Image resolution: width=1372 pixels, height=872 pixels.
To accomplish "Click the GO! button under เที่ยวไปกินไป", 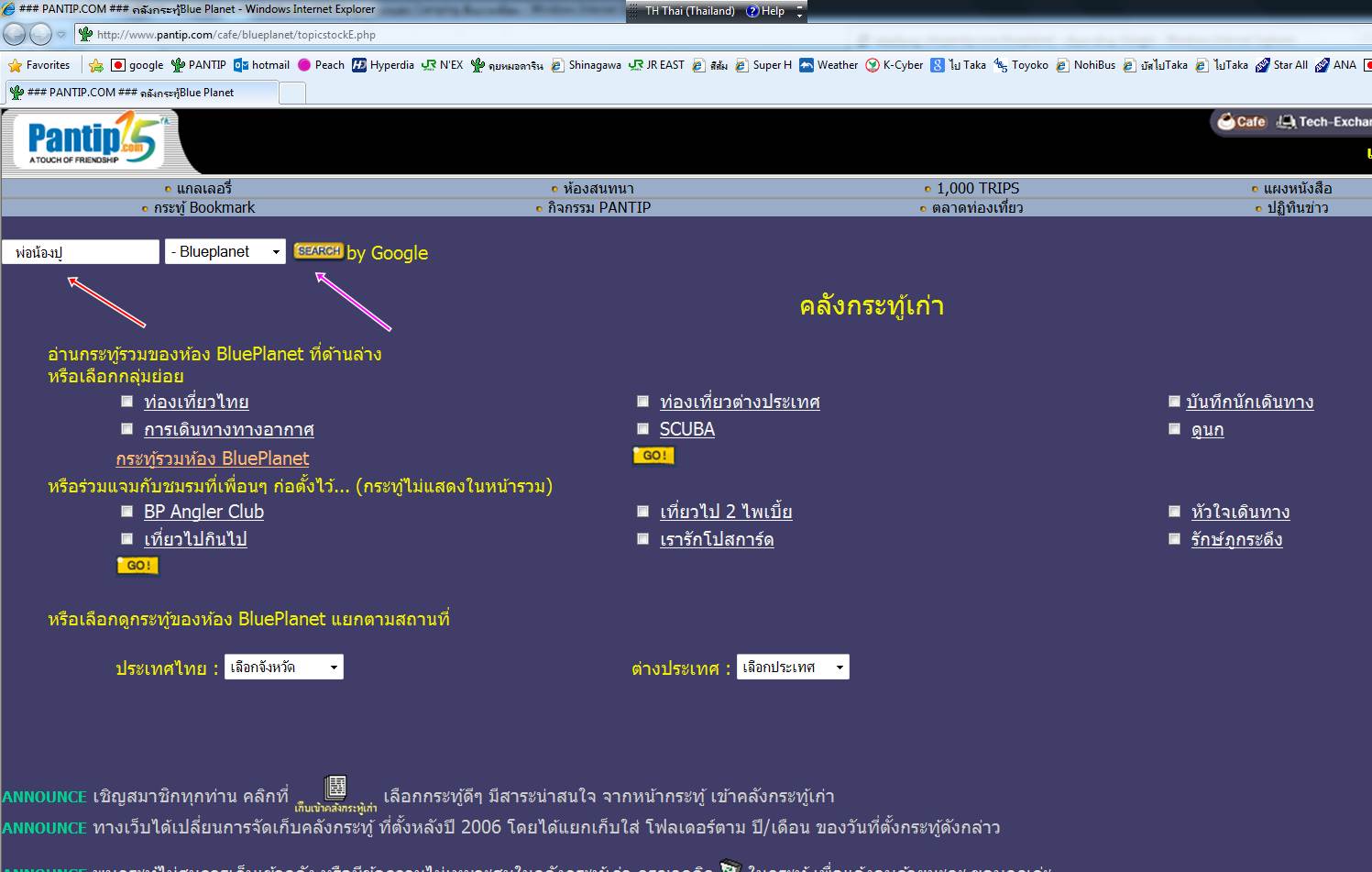I will click(137, 566).
